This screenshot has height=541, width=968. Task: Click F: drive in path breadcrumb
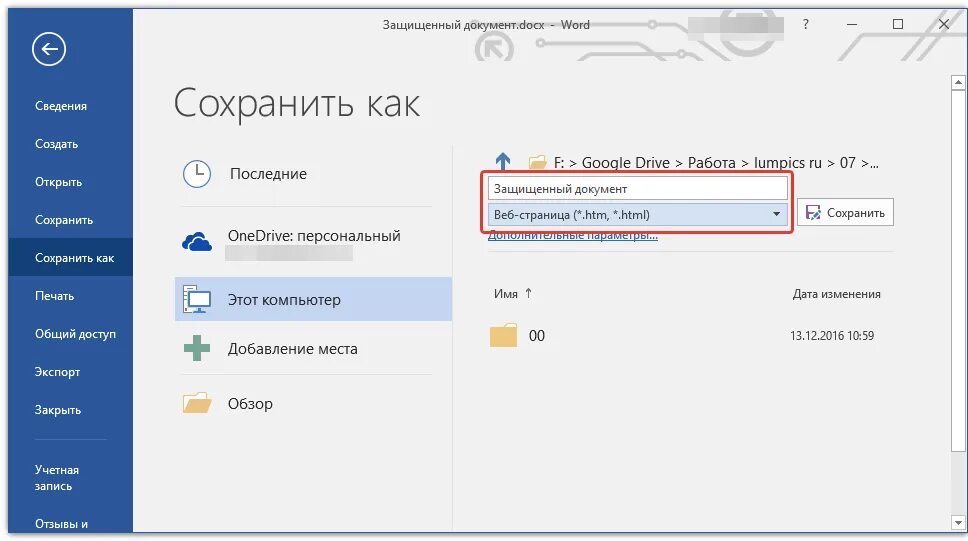click(x=559, y=162)
